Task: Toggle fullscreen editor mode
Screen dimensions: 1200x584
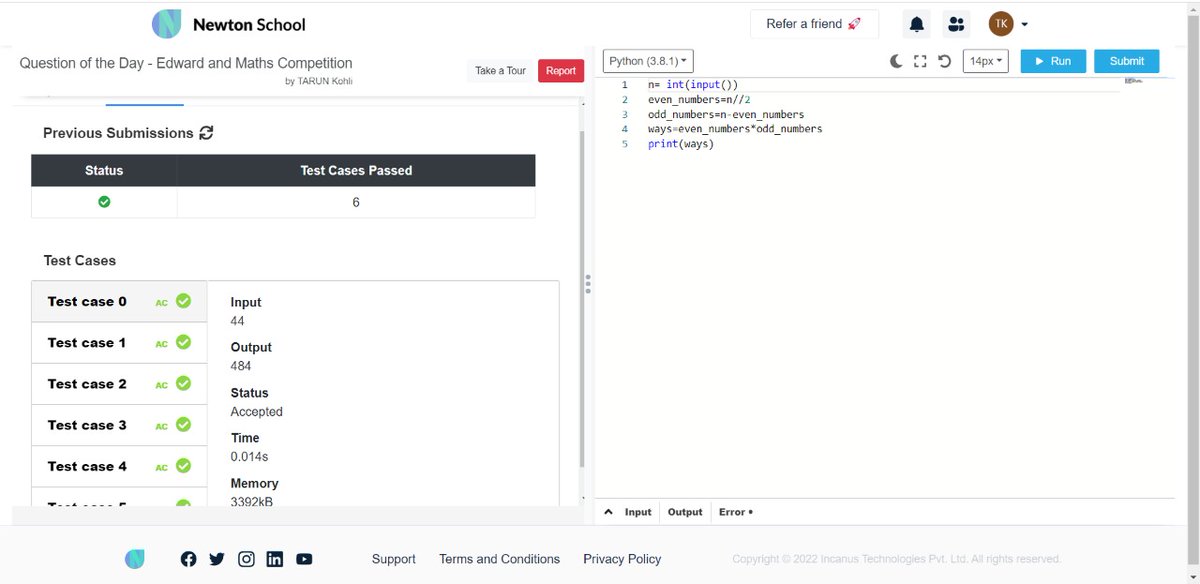Action: [920, 60]
